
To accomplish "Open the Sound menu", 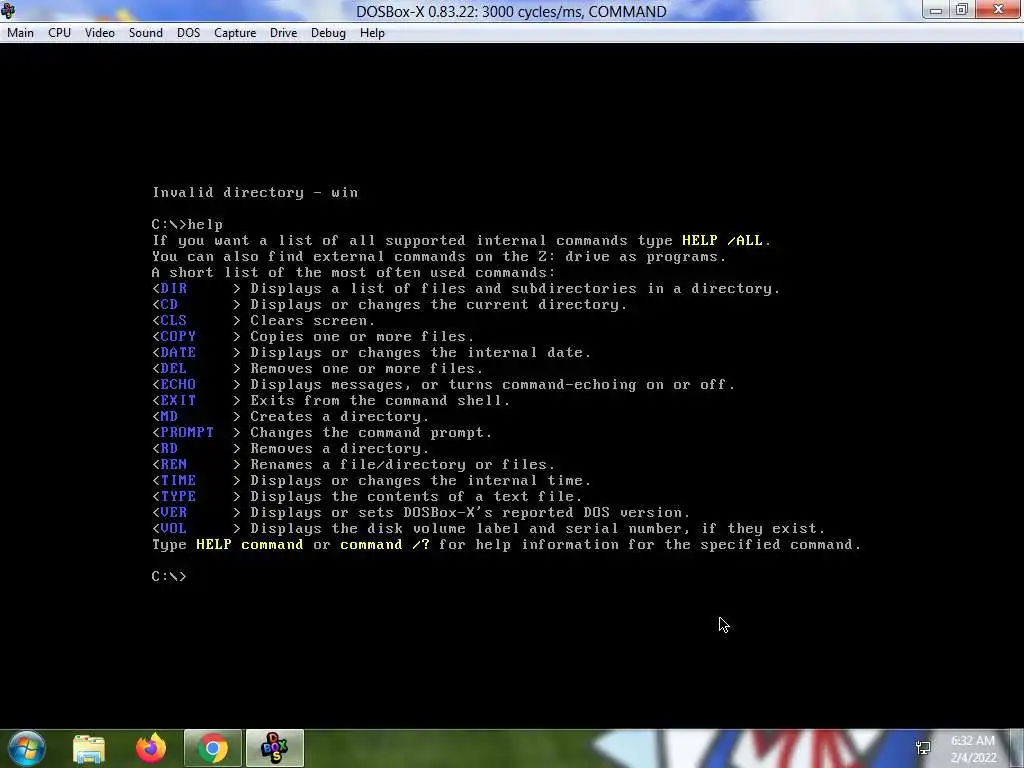I will (146, 33).
